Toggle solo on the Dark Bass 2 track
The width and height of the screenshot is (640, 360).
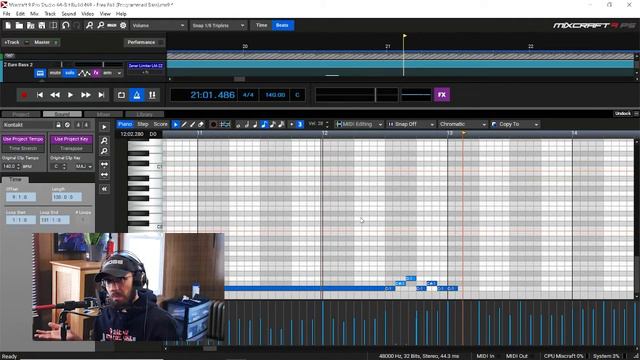(70, 73)
